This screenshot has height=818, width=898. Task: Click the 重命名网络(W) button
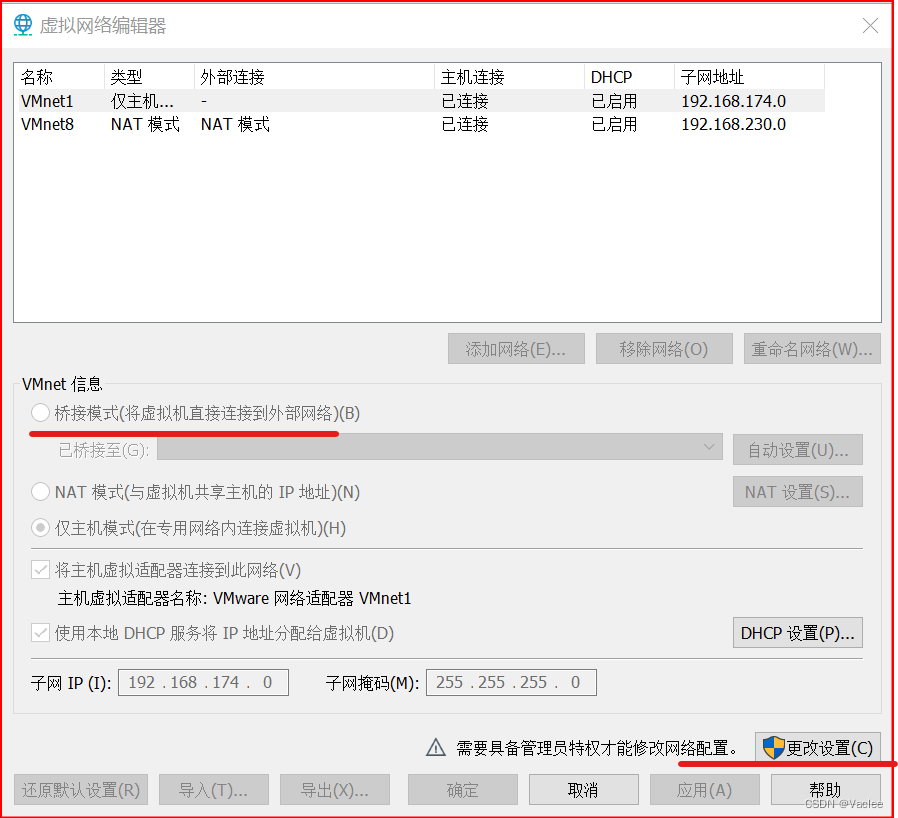(x=812, y=349)
